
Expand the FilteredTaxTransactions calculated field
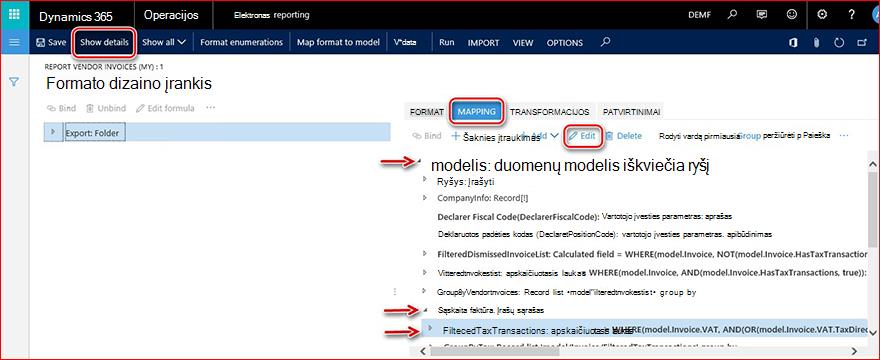[430, 328]
